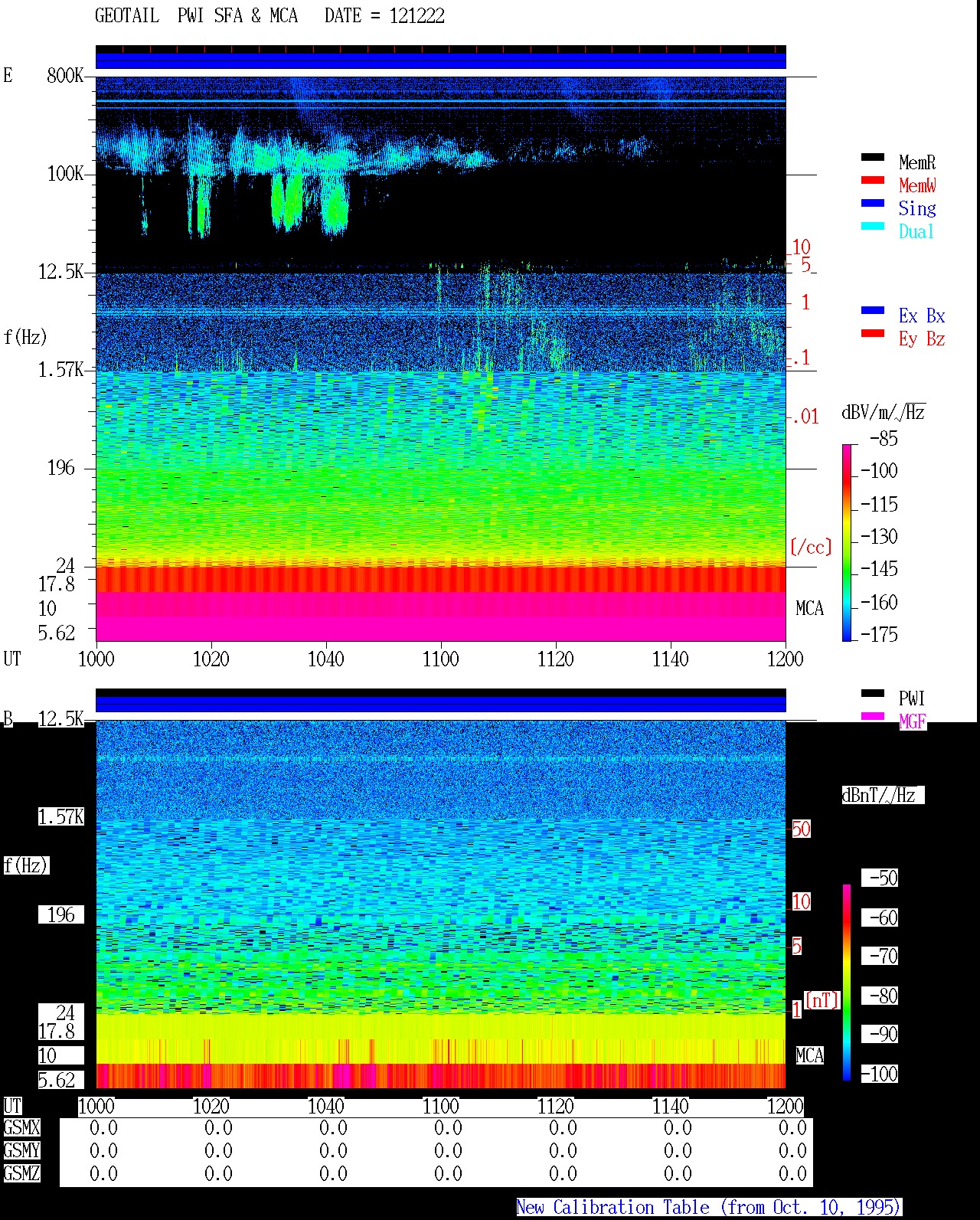Image resolution: width=980 pixels, height=1220 pixels.
Task: Click the 1.57K label on B panel
Action: [x=61, y=816]
